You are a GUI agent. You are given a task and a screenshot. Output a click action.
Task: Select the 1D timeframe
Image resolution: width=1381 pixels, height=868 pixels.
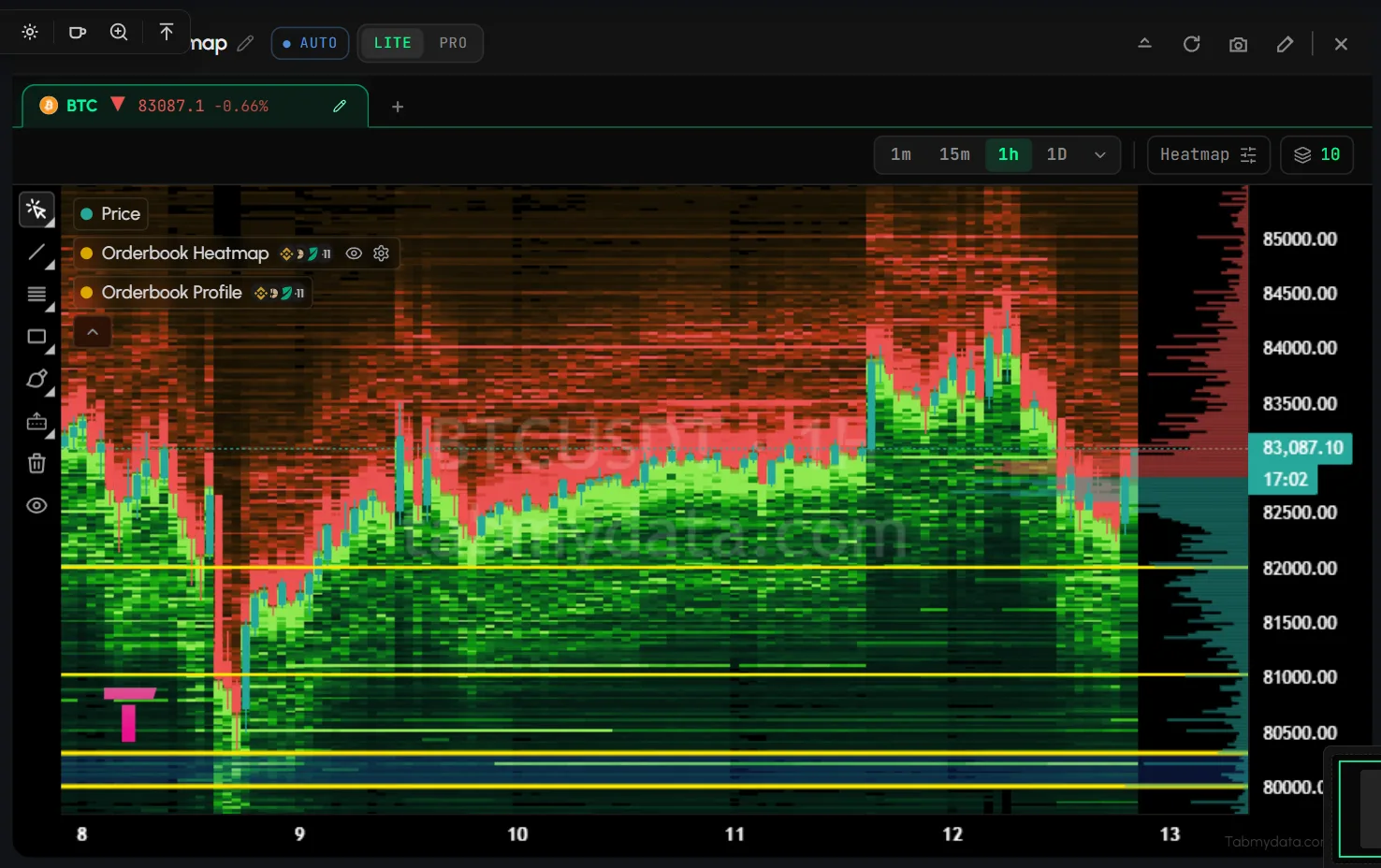1056,154
